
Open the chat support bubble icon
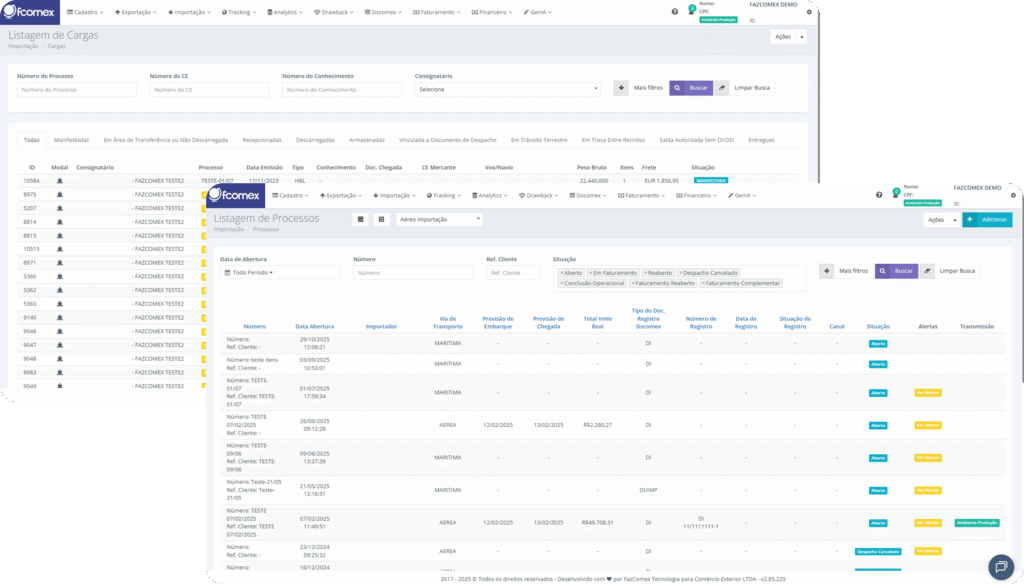(x=999, y=566)
